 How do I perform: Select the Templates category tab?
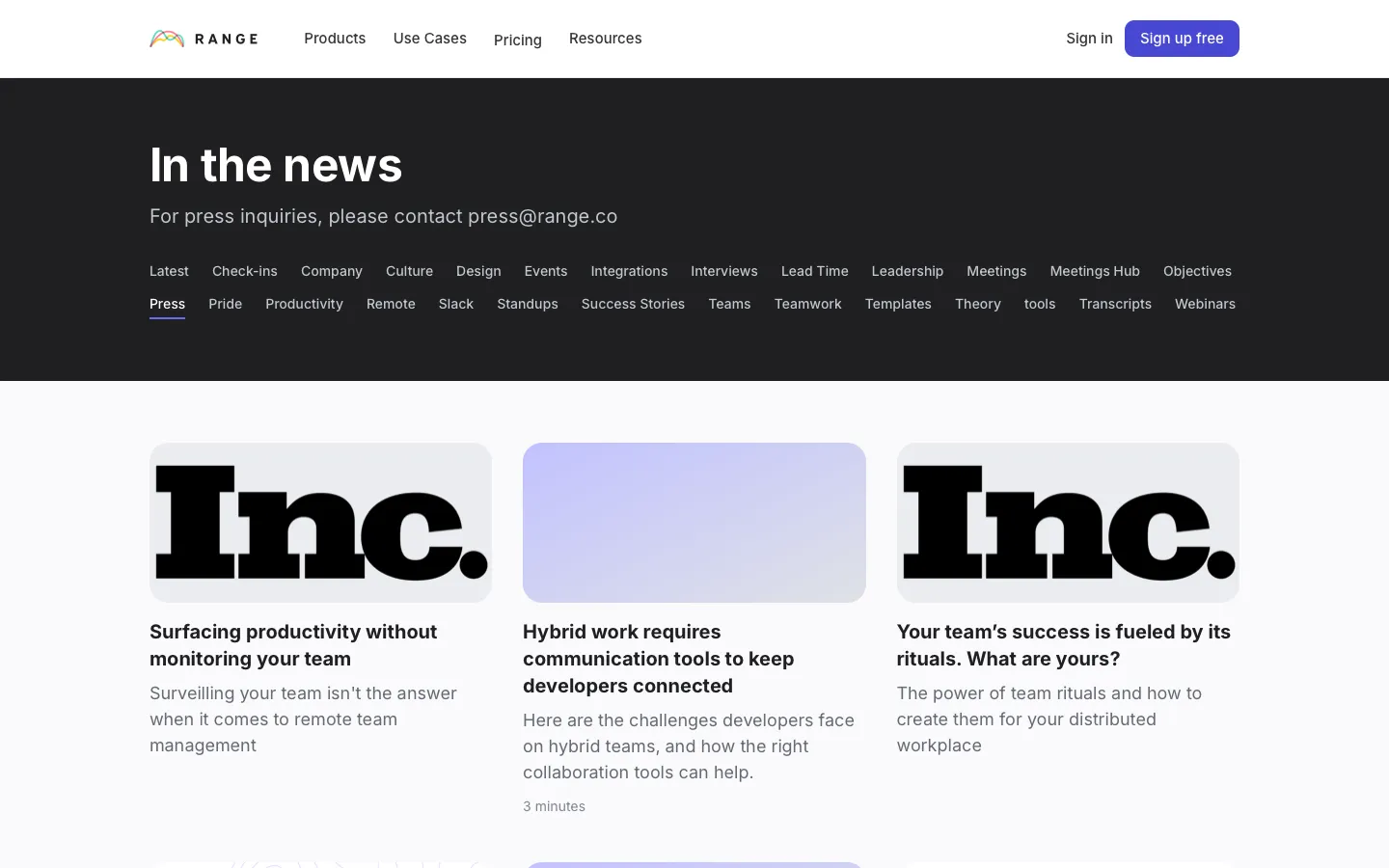click(x=898, y=304)
